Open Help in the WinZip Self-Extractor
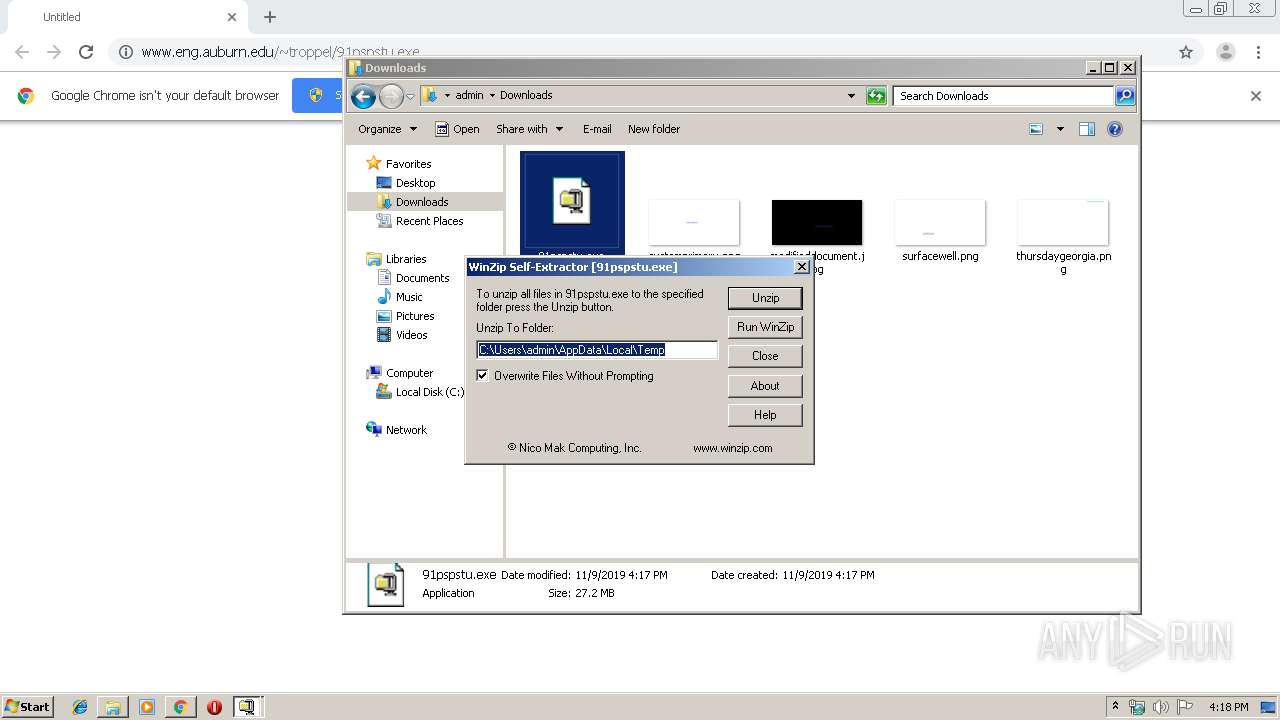Viewport: 1280px width, 720px height. point(765,415)
